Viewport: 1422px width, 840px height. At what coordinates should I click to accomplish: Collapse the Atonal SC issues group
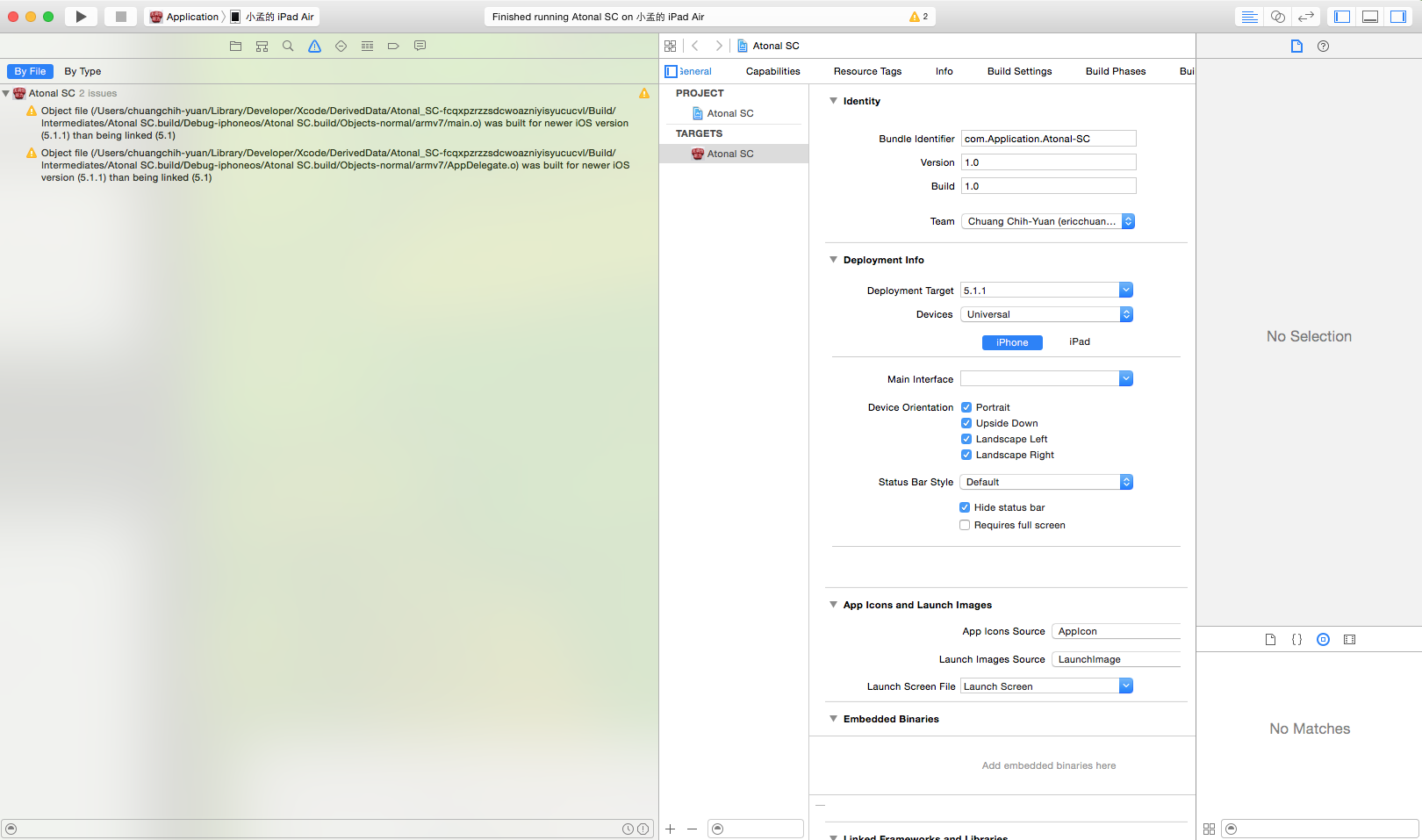6,93
